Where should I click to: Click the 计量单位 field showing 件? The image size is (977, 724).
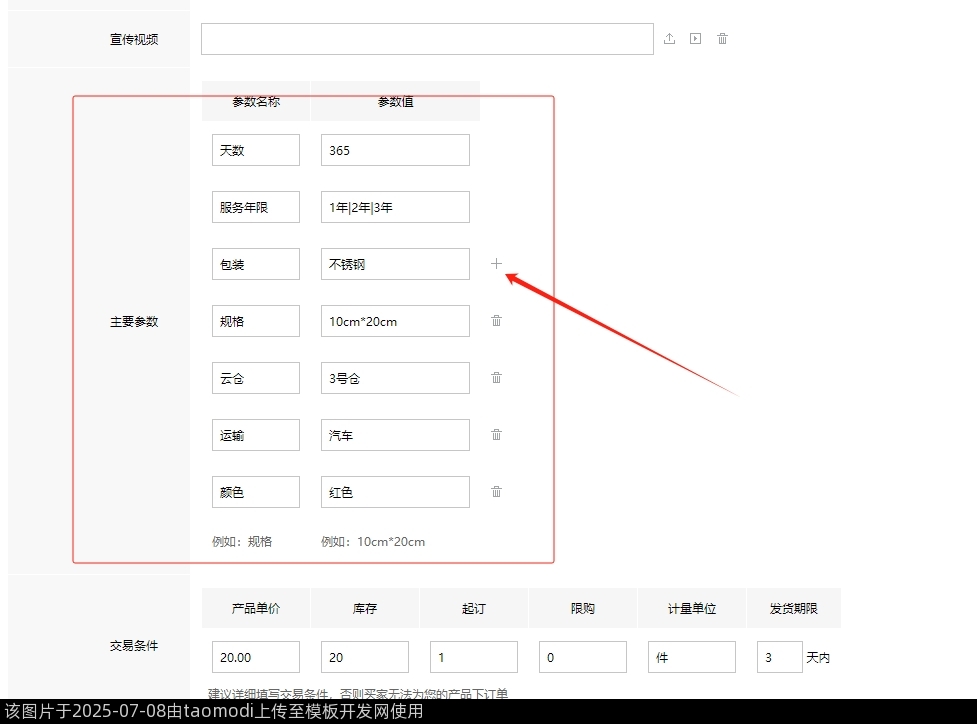(x=691, y=657)
